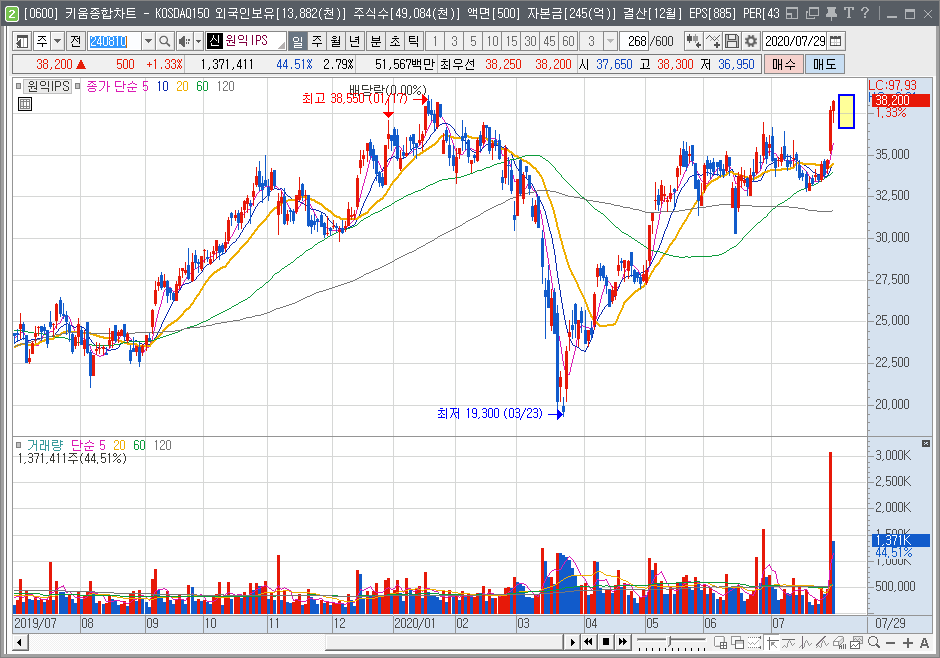
Task: Click the 매도 sell button
Action: coord(824,64)
